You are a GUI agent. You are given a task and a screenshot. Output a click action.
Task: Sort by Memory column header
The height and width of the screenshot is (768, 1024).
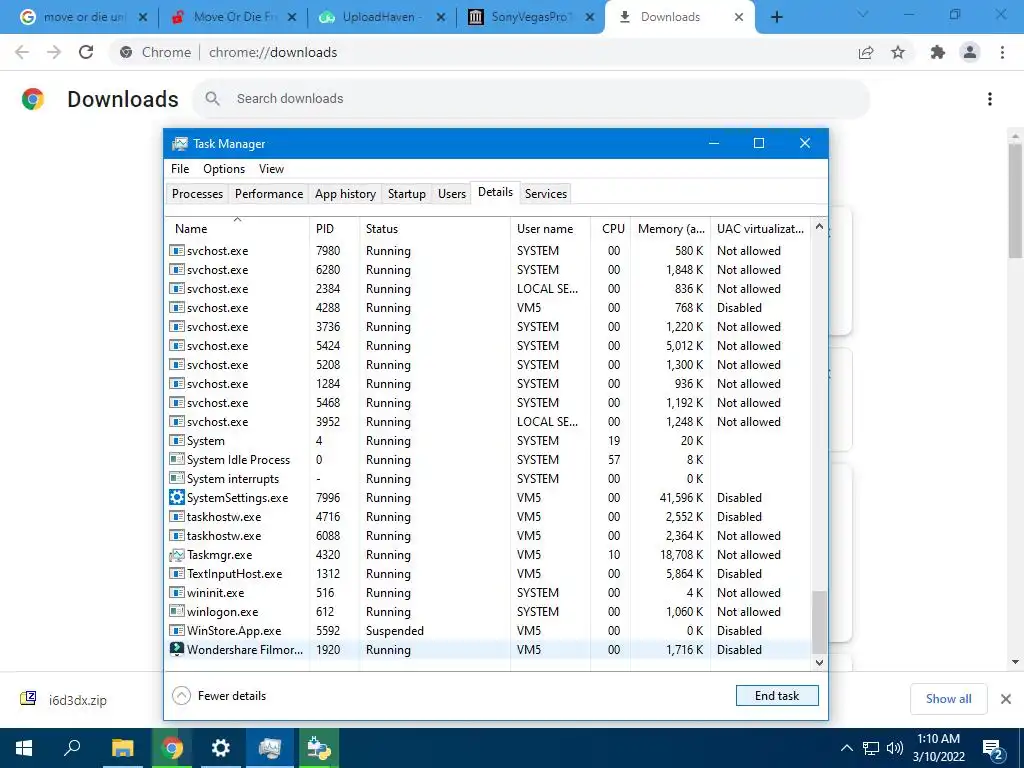(671, 229)
